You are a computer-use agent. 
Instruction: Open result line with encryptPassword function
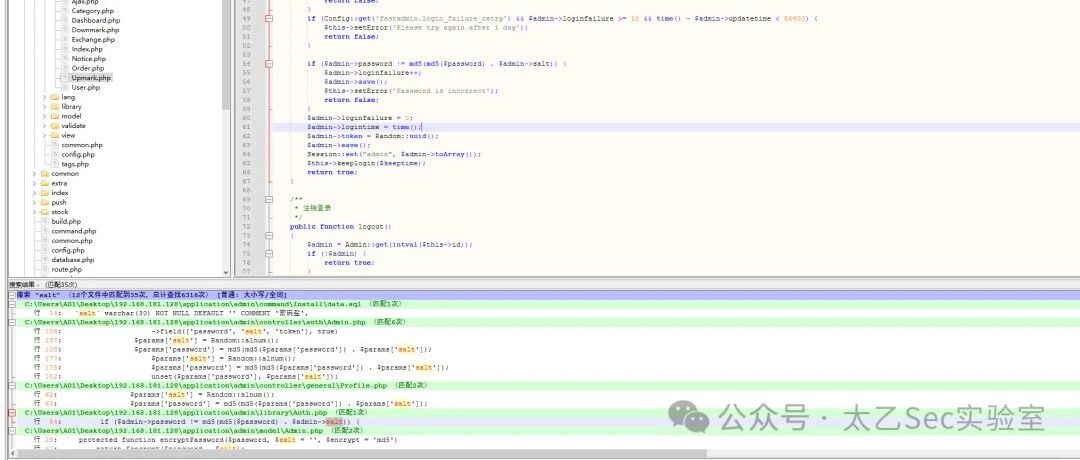(x=217, y=439)
